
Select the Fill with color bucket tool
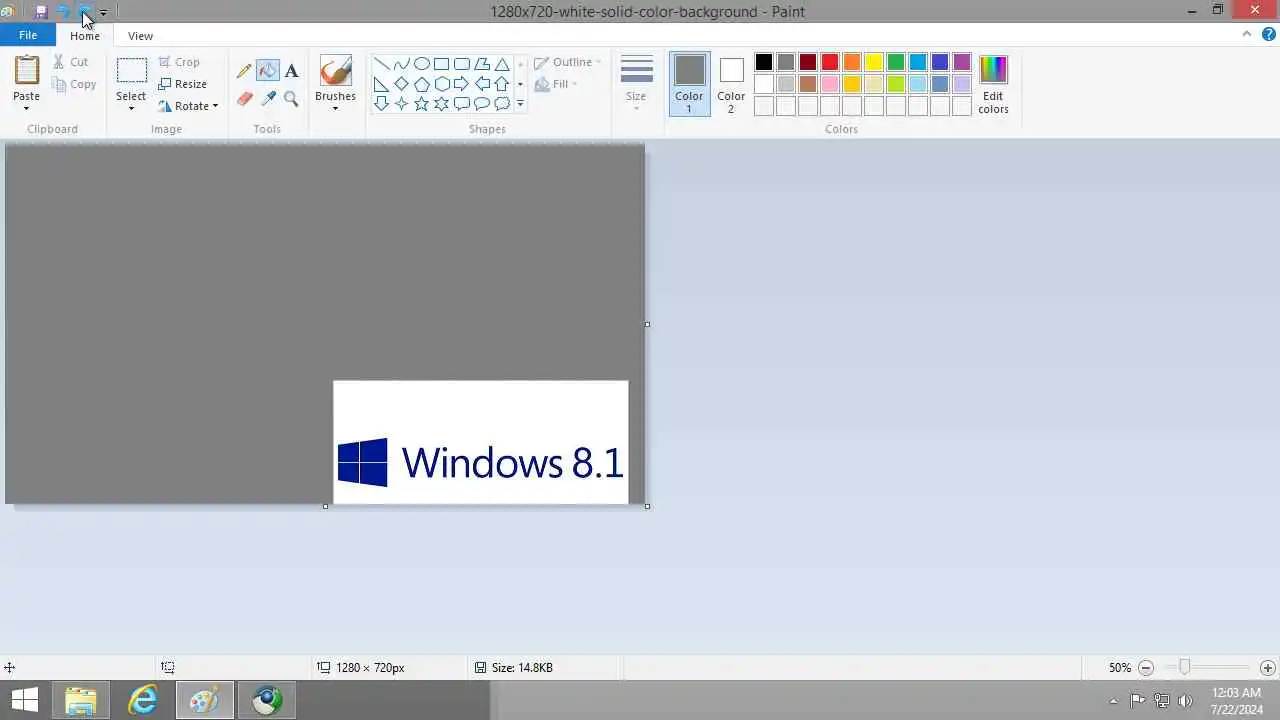(267, 71)
